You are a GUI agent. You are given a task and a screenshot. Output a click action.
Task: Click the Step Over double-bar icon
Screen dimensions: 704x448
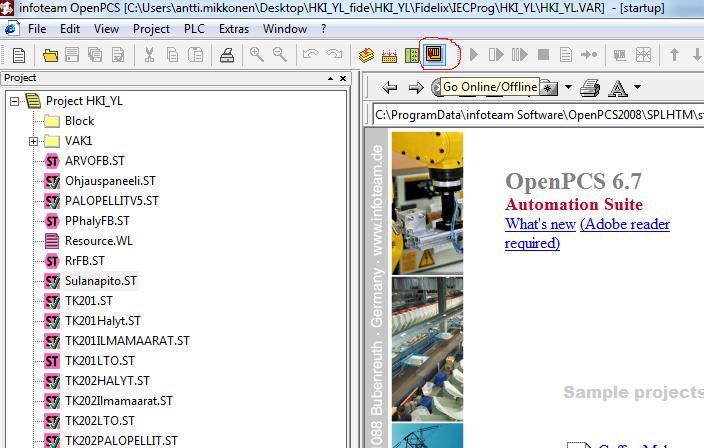coord(519,55)
